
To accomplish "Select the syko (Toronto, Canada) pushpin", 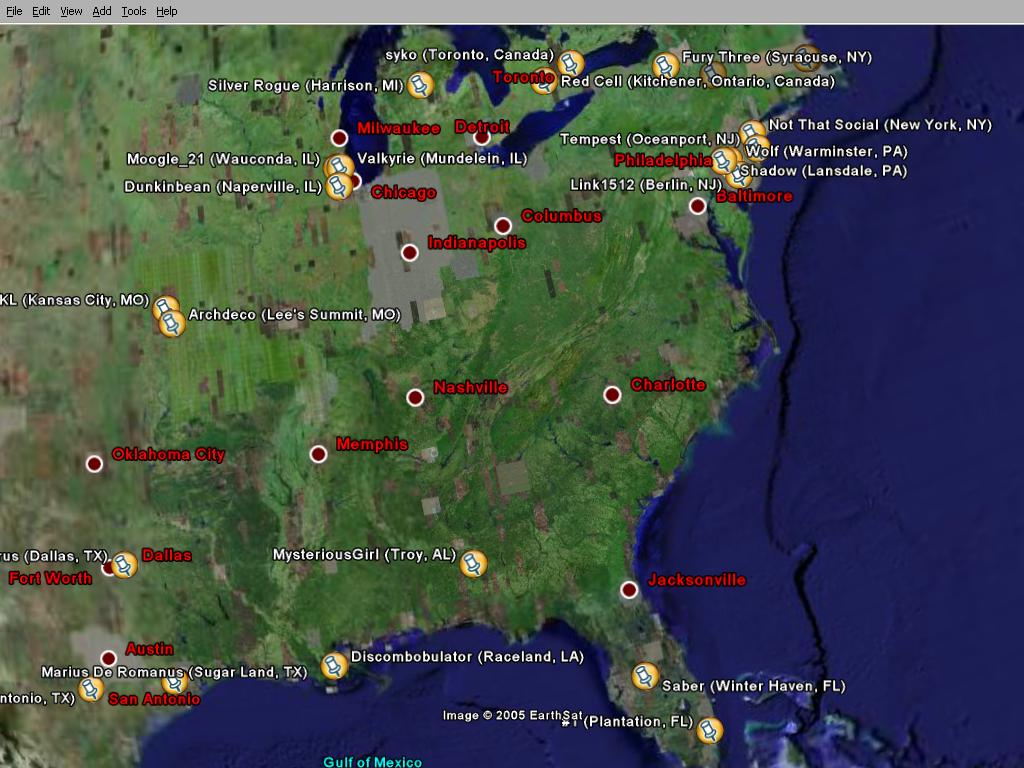I will click(570, 63).
